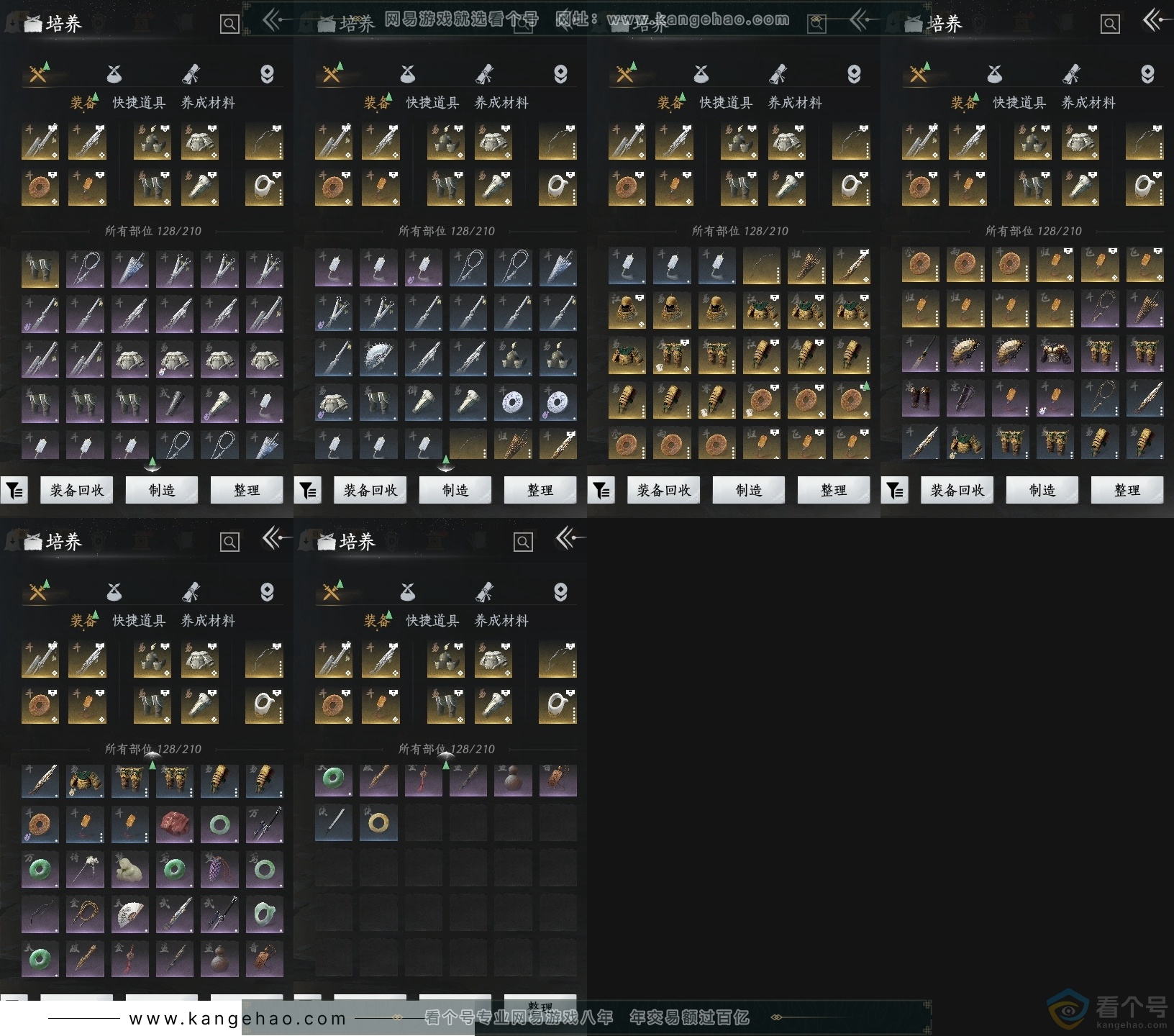Select the fourth category icon in top-left panel

(x=267, y=73)
